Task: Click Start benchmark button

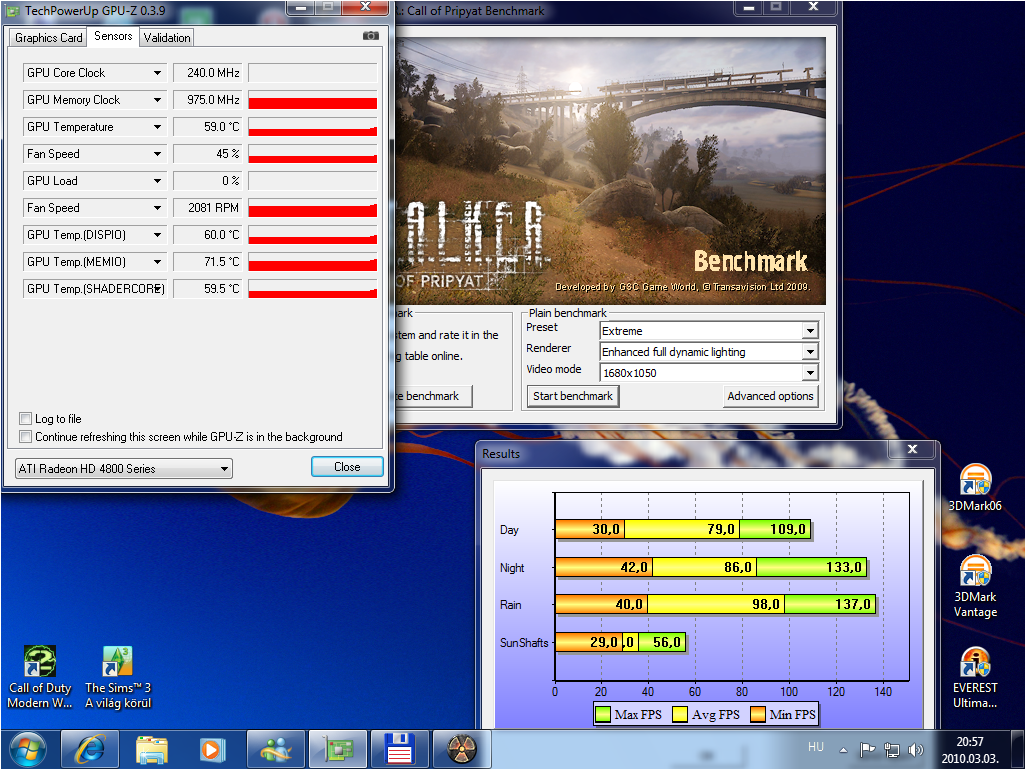Action: click(573, 396)
